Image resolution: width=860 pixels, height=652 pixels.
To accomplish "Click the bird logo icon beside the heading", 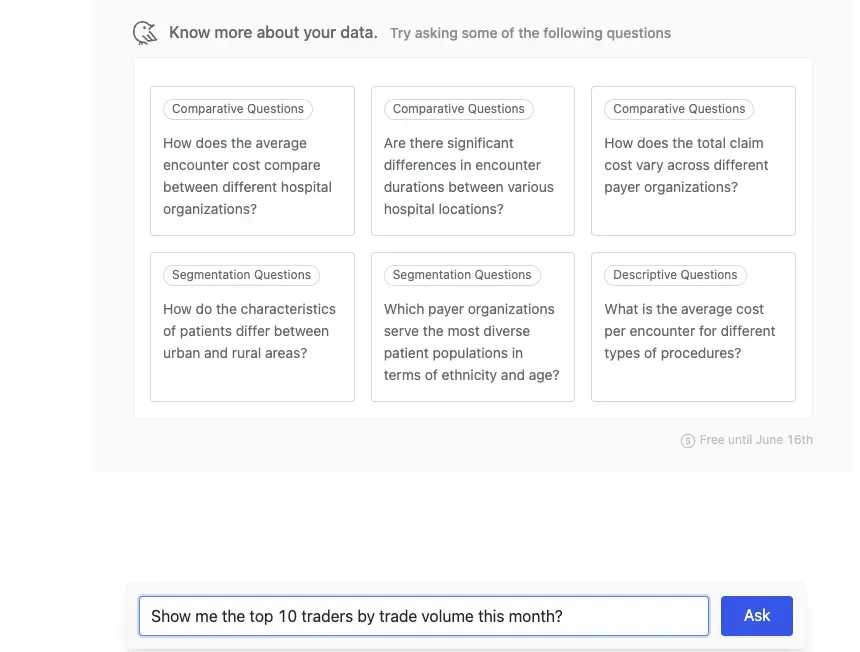I will point(145,33).
